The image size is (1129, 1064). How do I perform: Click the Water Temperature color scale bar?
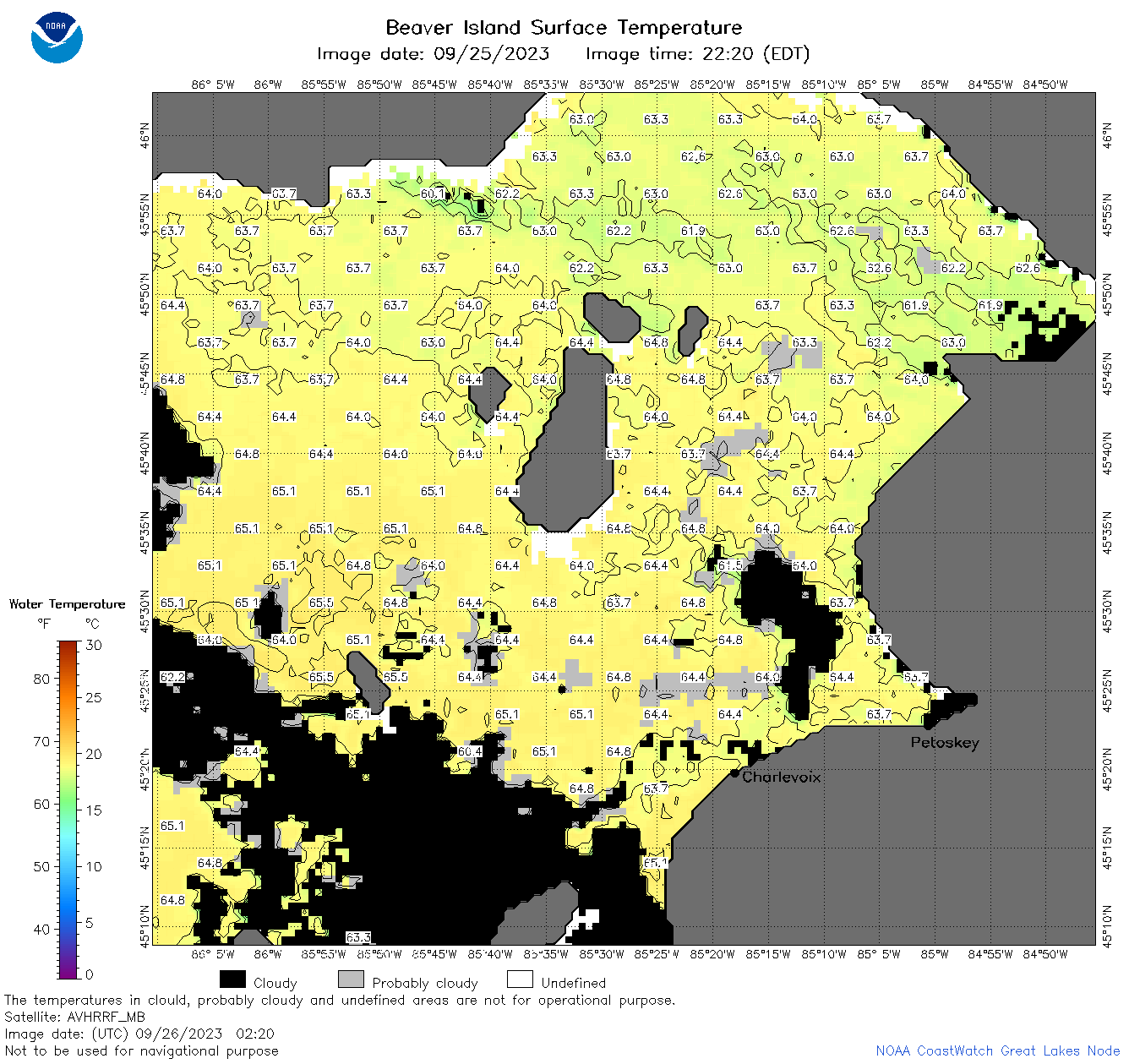68,810
